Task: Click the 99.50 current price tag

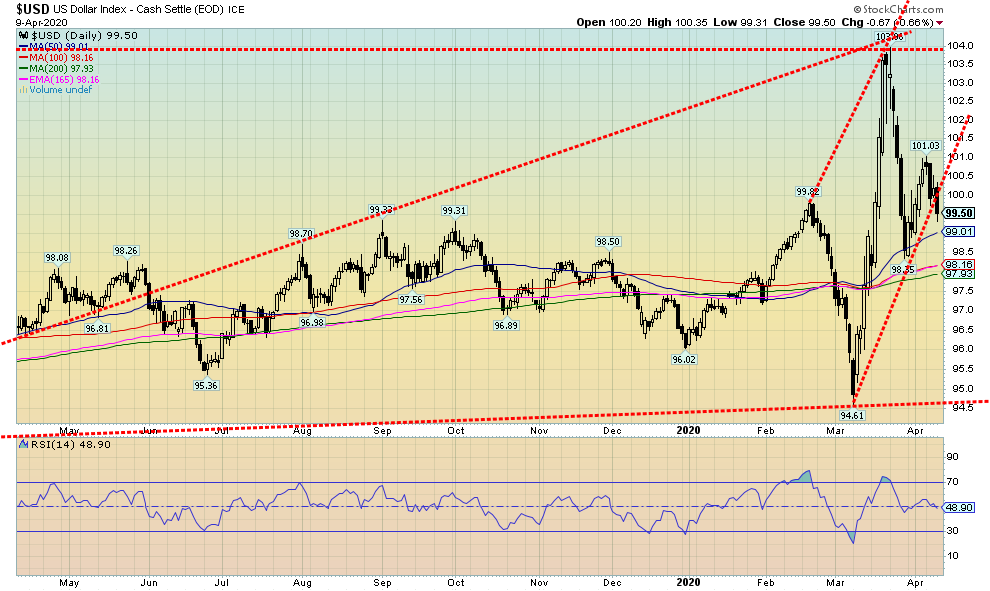Action: tap(957, 213)
